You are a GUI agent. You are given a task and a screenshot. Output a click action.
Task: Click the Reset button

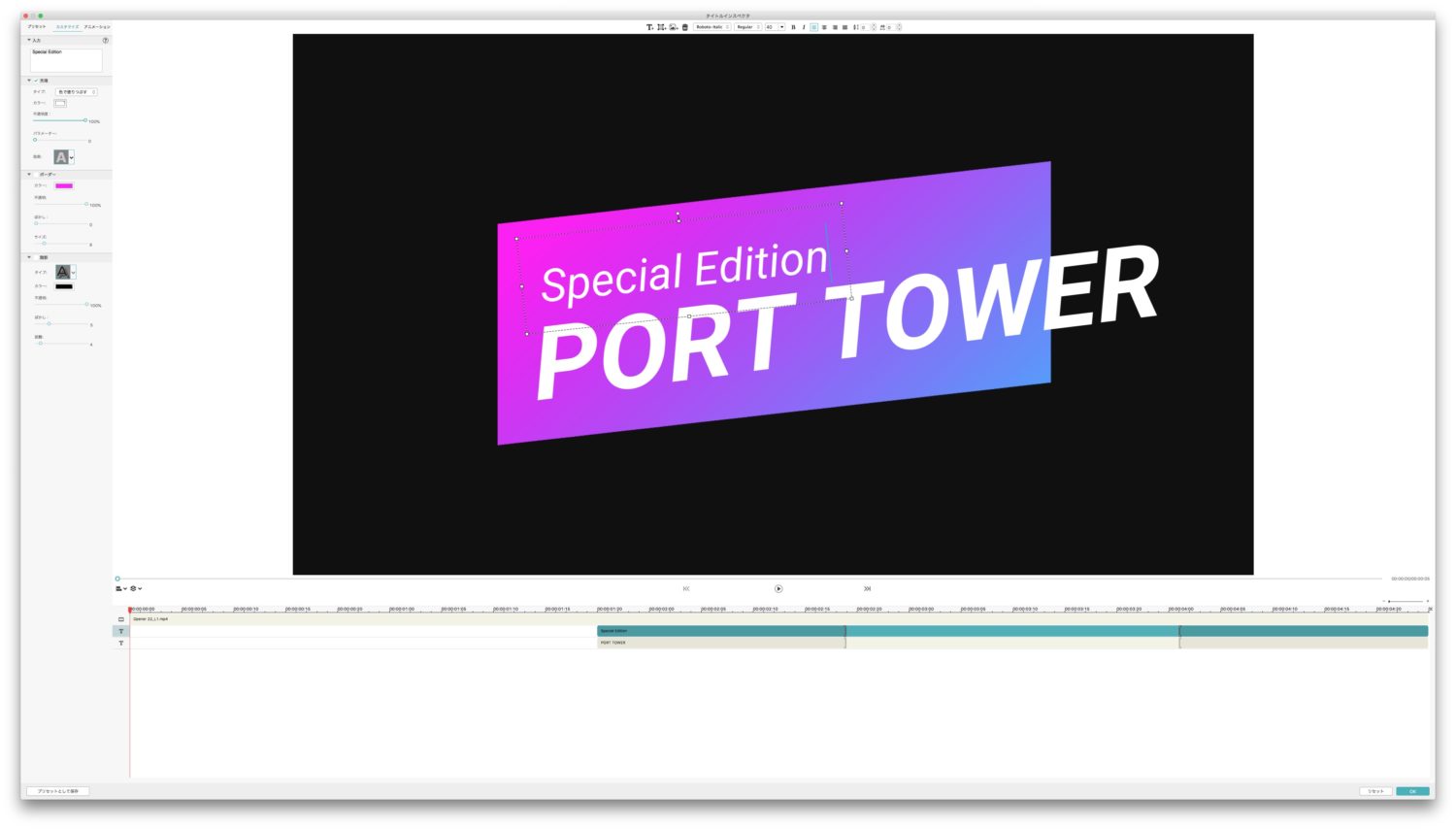tap(1375, 791)
